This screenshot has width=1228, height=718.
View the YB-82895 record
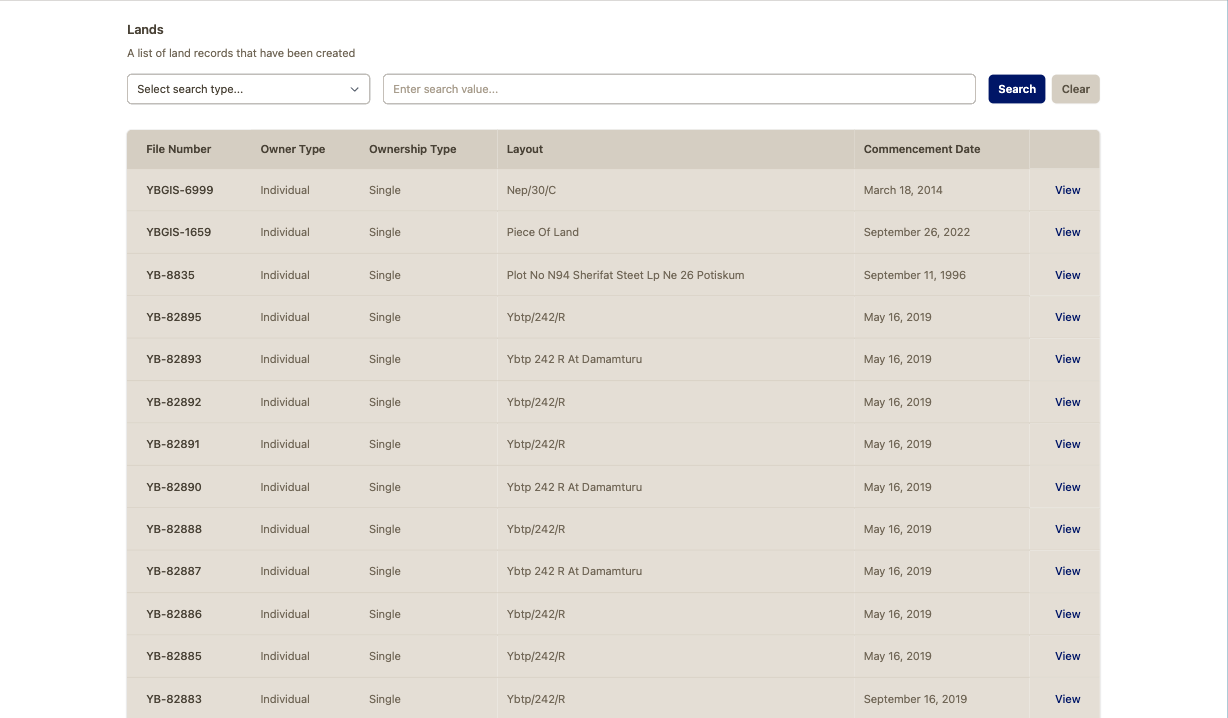click(x=1067, y=317)
